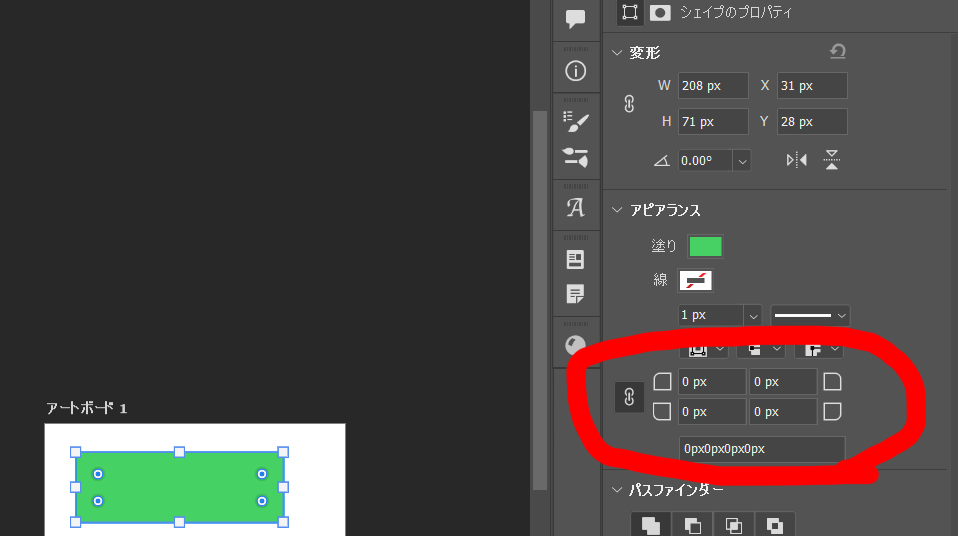Open the Notes panel icon
The height and width of the screenshot is (536, 958).
[x=576, y=294]
